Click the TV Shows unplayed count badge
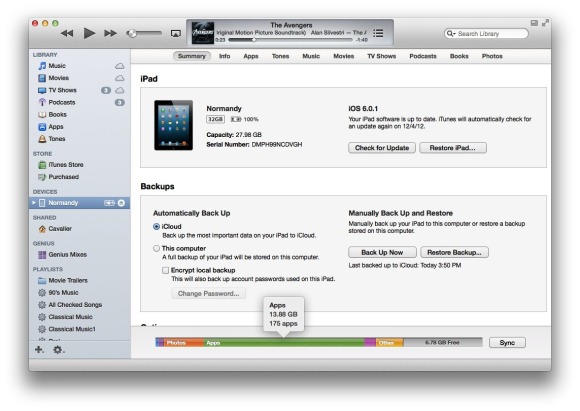 tap(106, 90)
